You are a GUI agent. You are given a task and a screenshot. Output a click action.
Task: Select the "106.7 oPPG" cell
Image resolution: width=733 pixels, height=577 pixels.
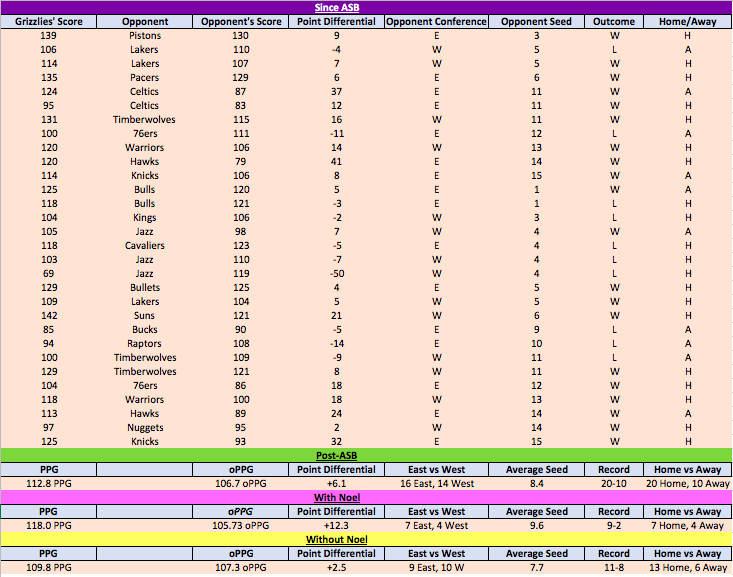pyautogui.click(x=241, y=483)
